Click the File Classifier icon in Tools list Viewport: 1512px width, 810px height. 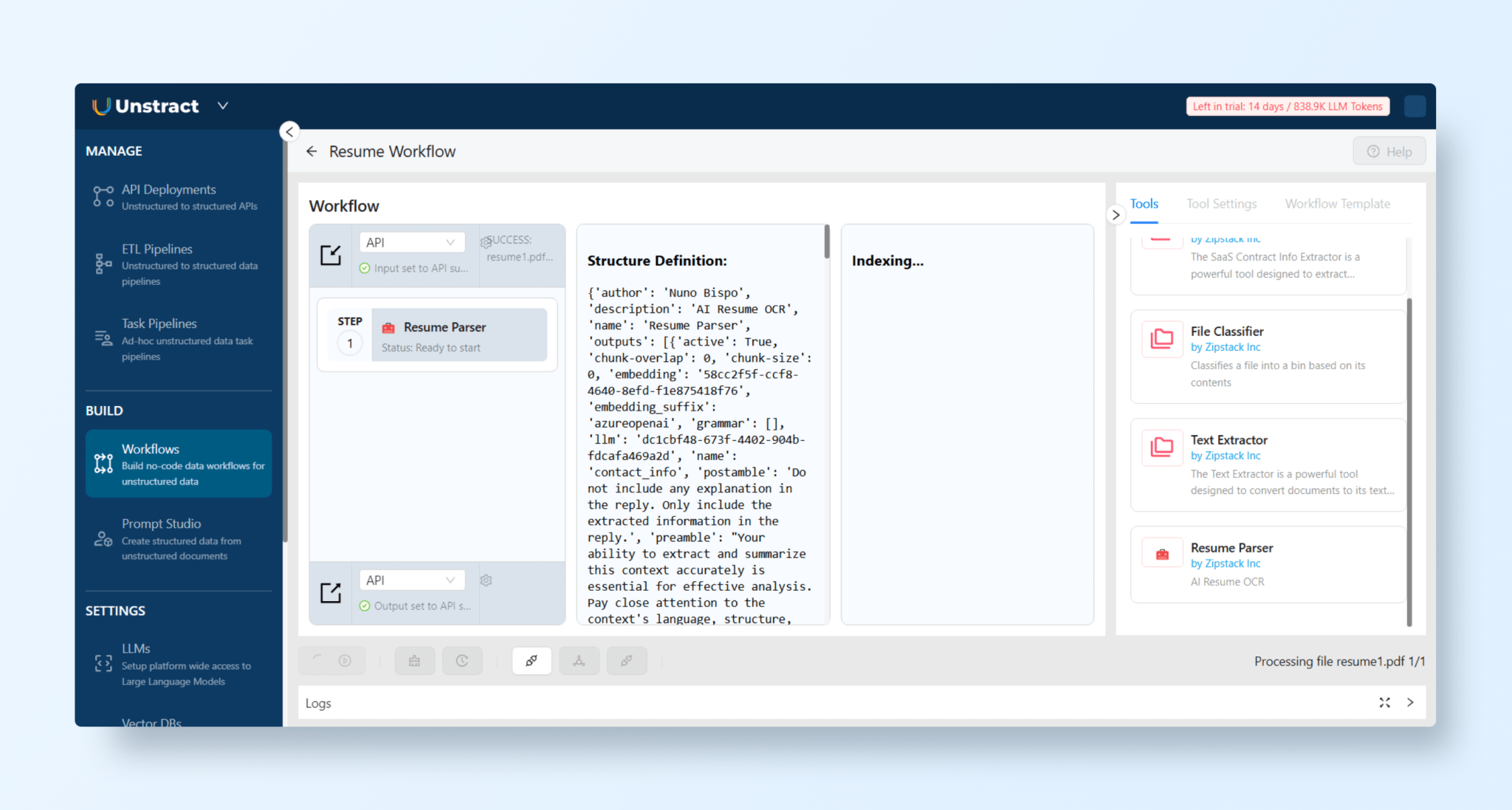pyautogui.click(x=1161, y=339)
